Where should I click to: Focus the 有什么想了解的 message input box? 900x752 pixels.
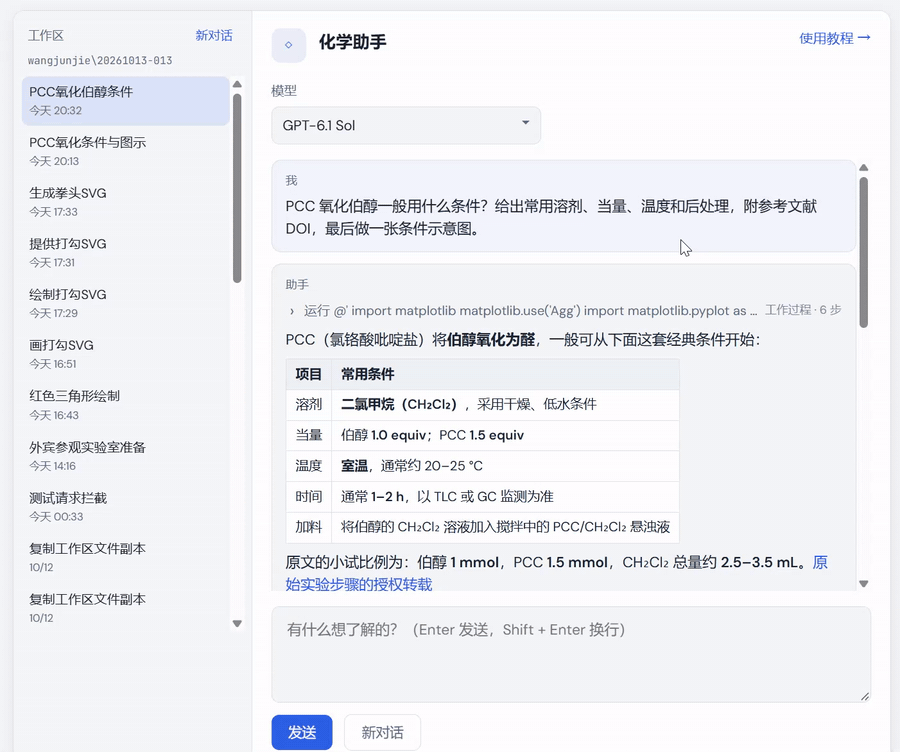571,654
